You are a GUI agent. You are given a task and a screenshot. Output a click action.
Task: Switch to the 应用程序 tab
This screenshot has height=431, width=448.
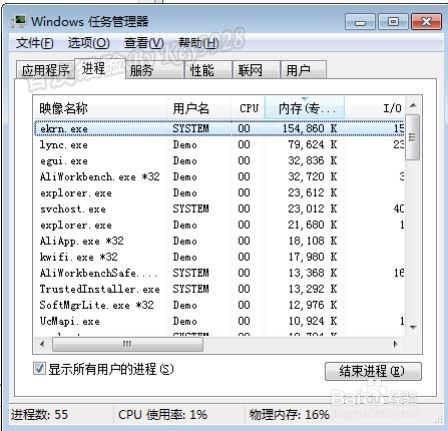click(45, 70)
